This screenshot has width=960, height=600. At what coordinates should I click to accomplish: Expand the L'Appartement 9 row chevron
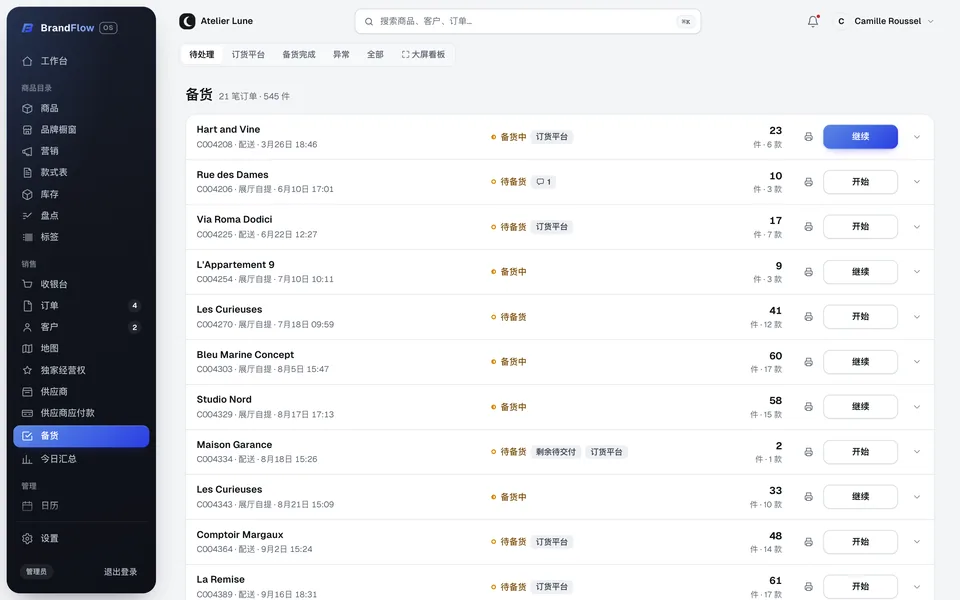[917, 272]
